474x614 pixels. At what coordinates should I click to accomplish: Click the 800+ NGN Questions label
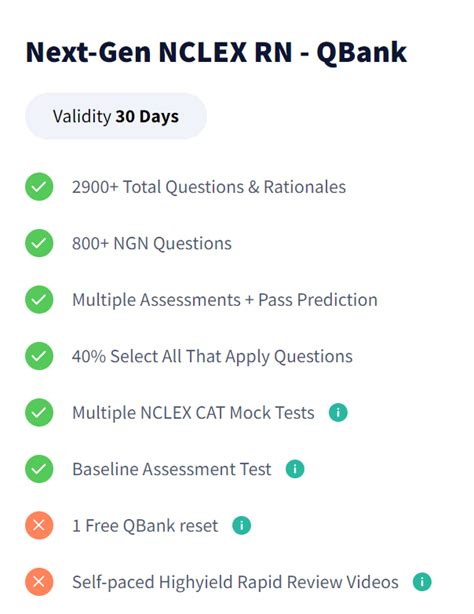[x=152, y=243]
